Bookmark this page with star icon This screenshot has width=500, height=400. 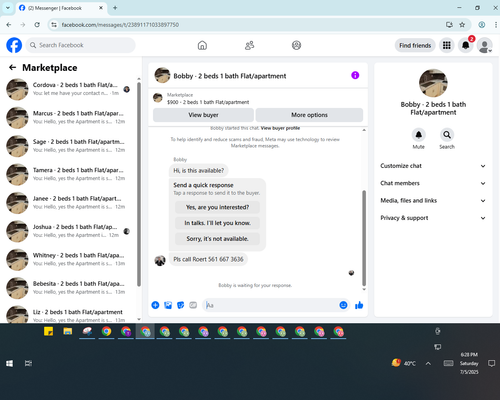tap(462, 25)
